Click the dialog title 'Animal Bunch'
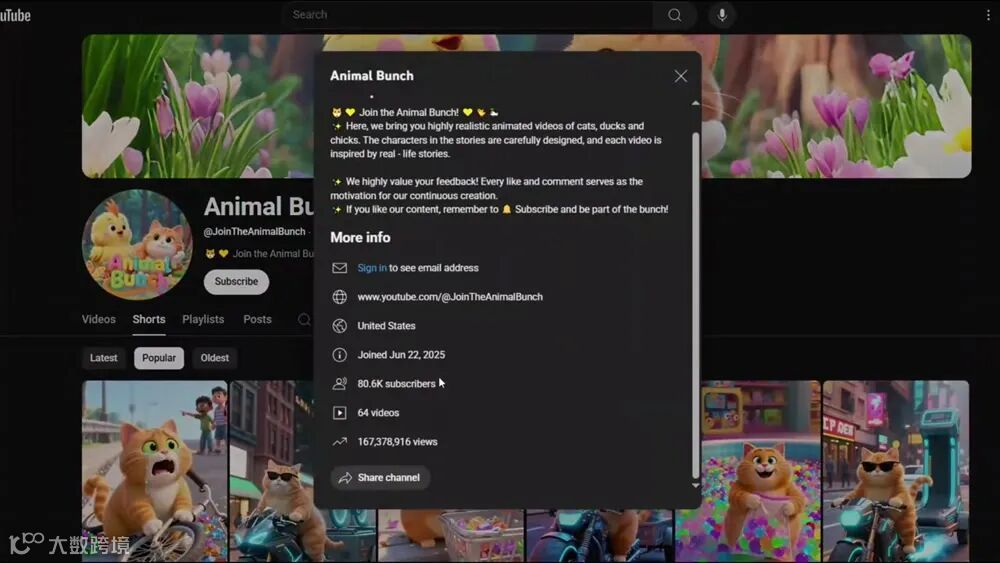The width and height of the screenshot is (1000, 563). point(372,76)
